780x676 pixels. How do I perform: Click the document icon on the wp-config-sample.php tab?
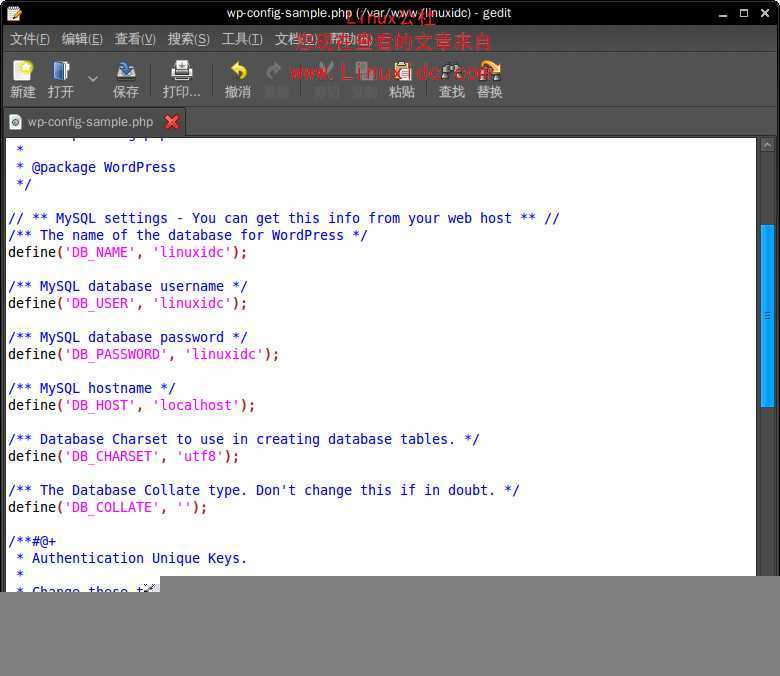15,121
